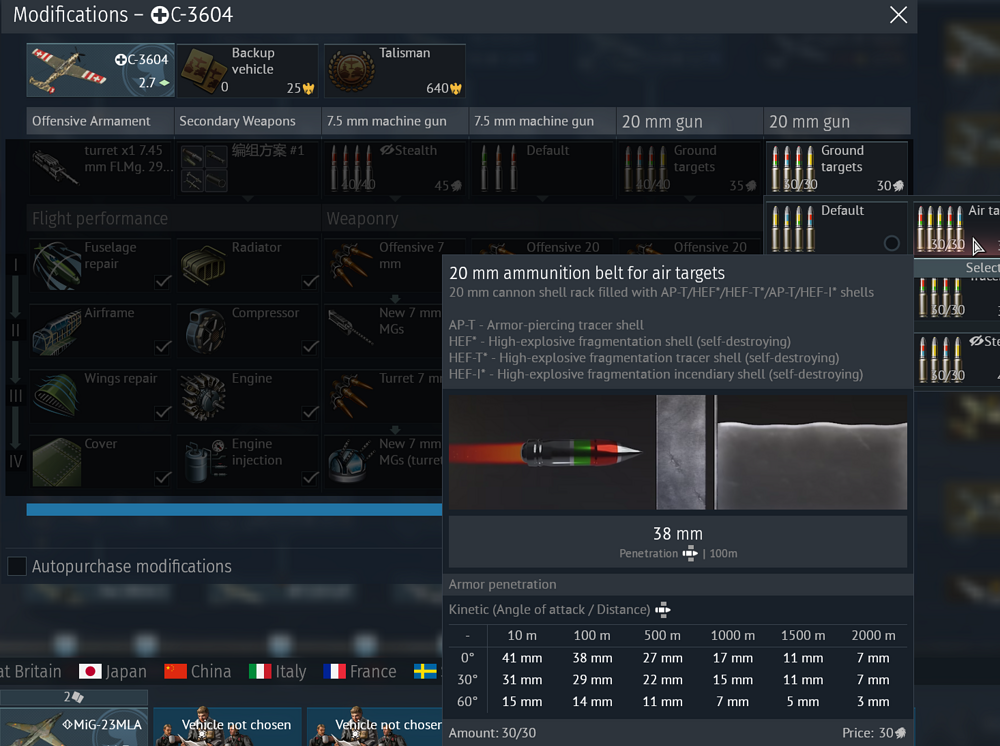Viewport: 1000px width, 746px height.
Task: Toggle the Wings repair checkmark
Action: (x=162, y=413)
